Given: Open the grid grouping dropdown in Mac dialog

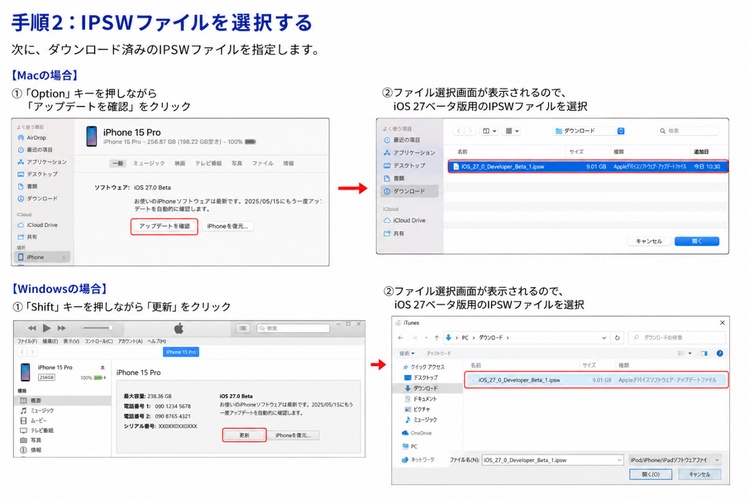Looking at the screenshot, I should pos(512,131).
